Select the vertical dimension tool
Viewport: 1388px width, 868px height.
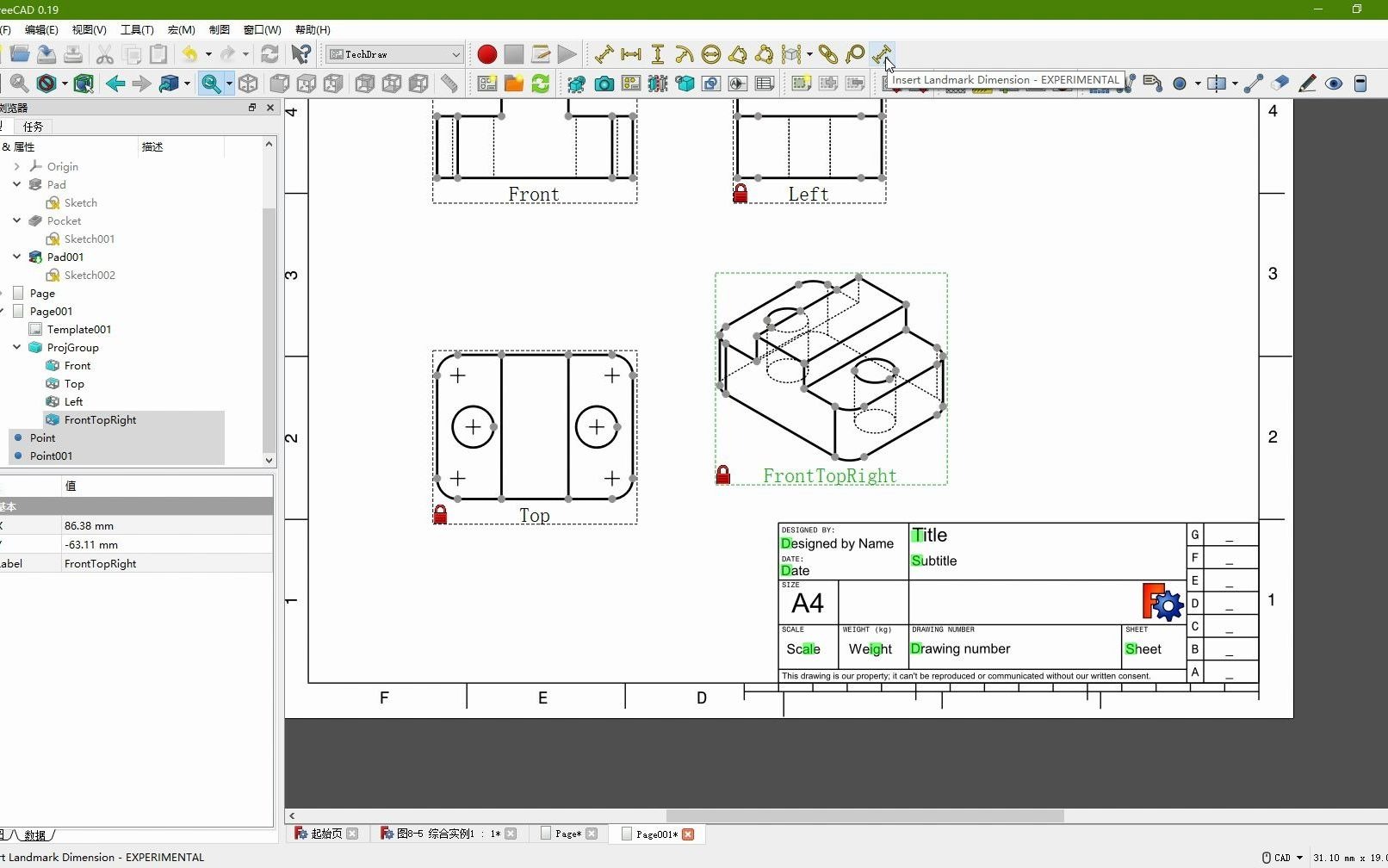point(658,54)
